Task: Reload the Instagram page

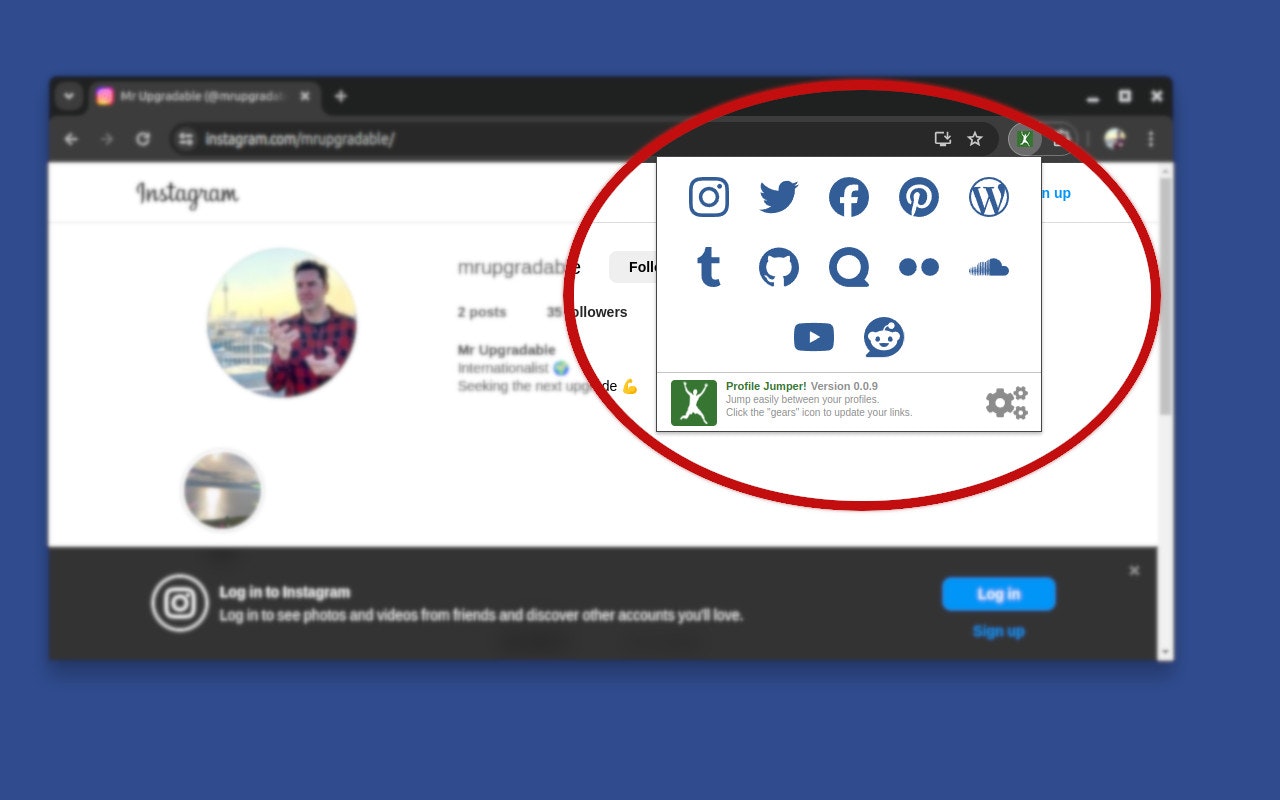Action: coord(143,139)
